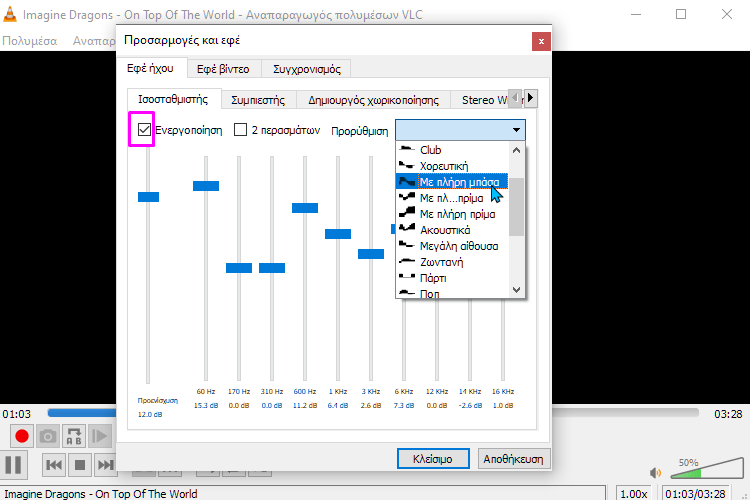This screenshot has height=500, width=750.
Task: Skip to previous track
Action: click(x=54, y=465)
